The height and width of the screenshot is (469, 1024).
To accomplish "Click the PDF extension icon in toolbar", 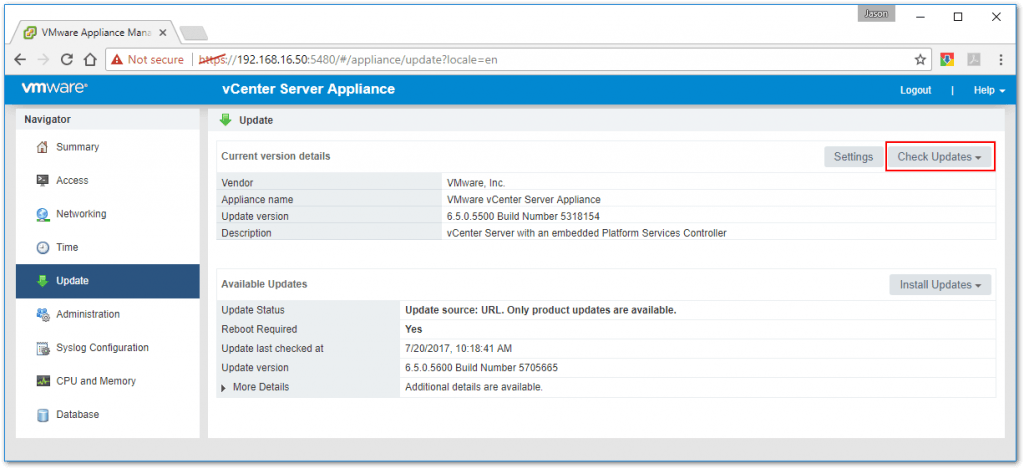I will click(x=974, y=59).
